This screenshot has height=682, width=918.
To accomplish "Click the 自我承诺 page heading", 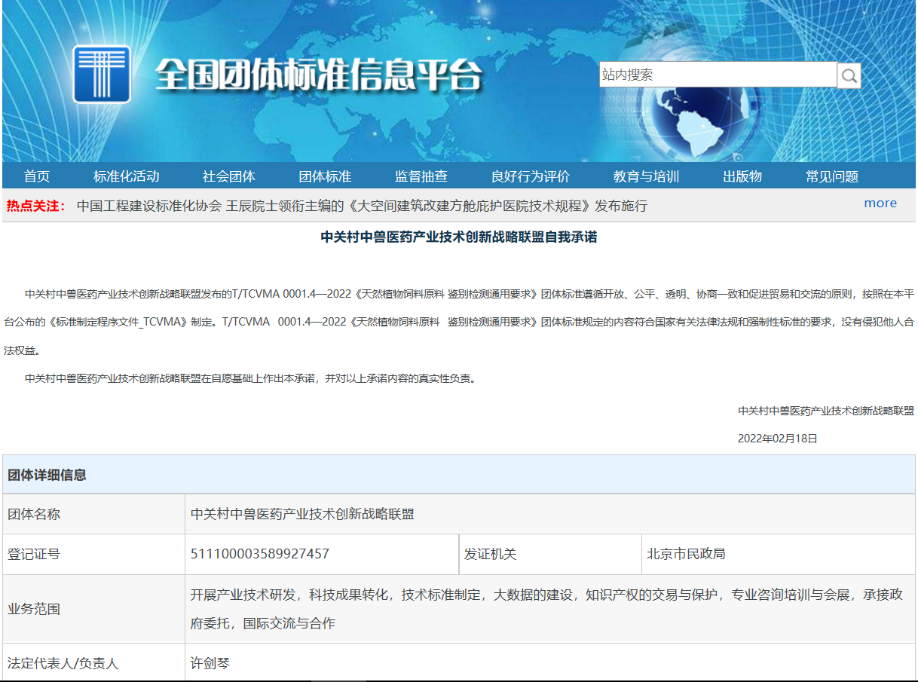I will tap(459, 237).
